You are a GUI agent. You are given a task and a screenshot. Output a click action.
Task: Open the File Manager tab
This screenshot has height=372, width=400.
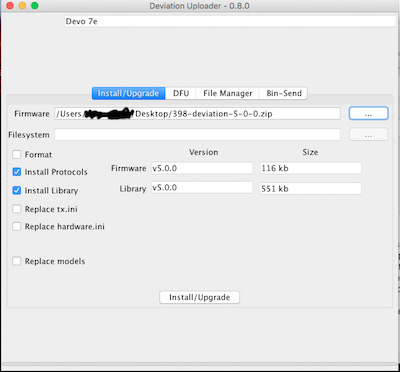click(x=228, y=93)
